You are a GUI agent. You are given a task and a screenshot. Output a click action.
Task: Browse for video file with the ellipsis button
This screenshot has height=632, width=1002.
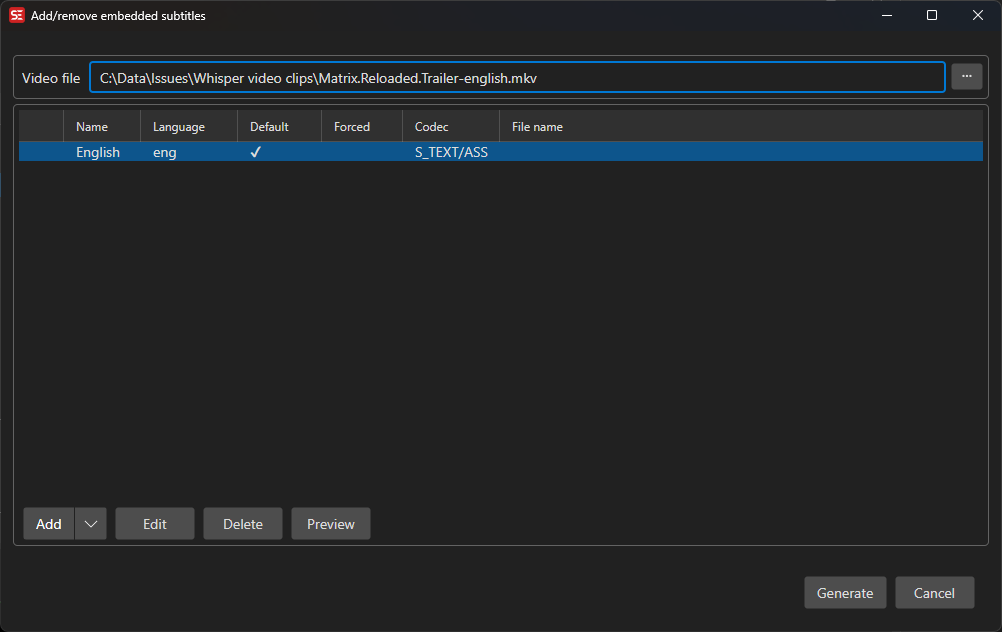point(966,77)
